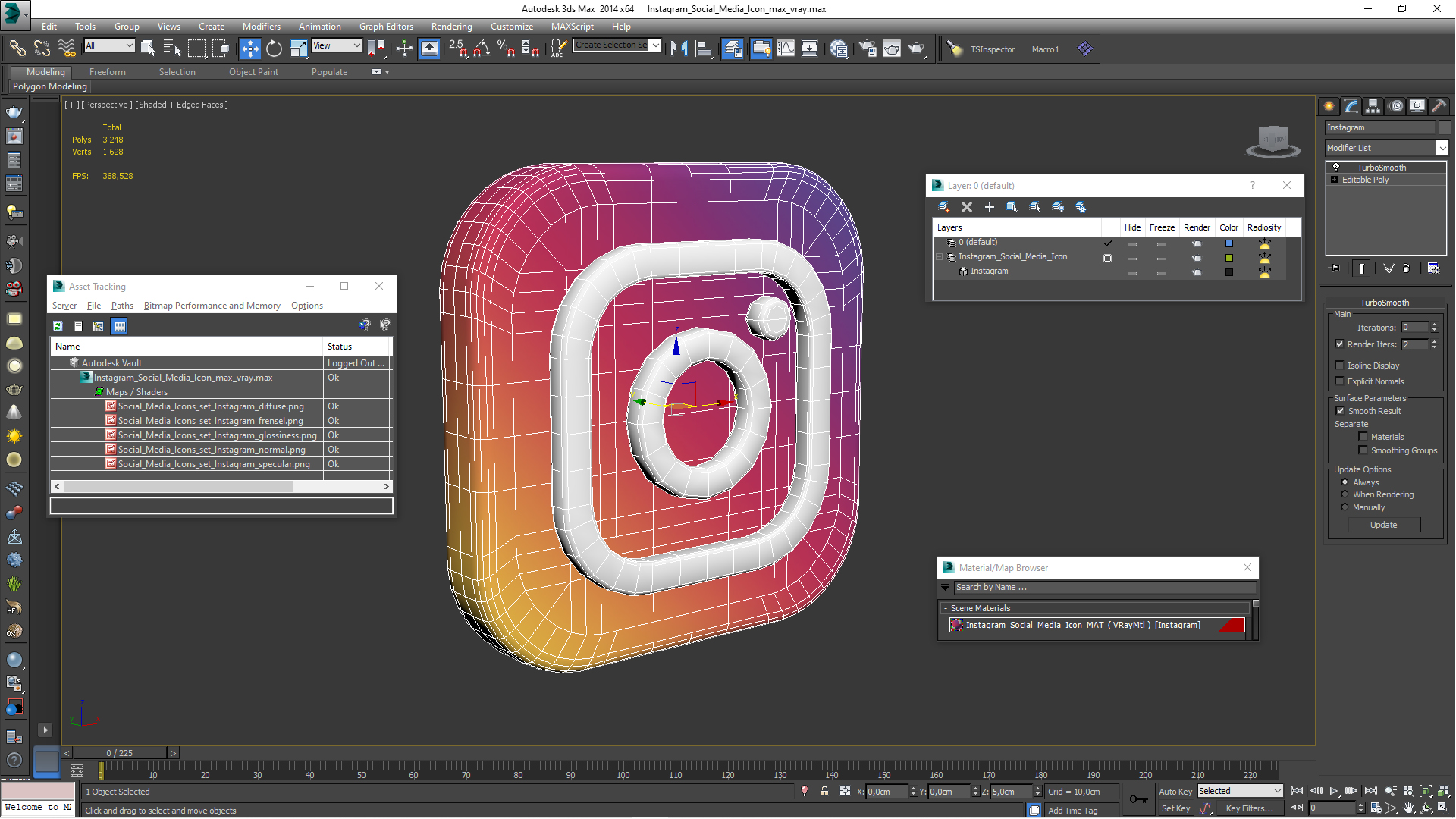Collapse the Scene Materials group
Viewport: 1456px width, 819px height.
pos(945,608)
